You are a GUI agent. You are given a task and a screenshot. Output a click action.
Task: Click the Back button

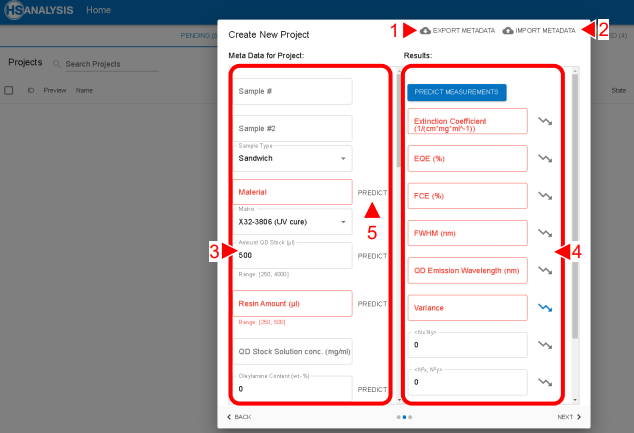pos(239,417)
